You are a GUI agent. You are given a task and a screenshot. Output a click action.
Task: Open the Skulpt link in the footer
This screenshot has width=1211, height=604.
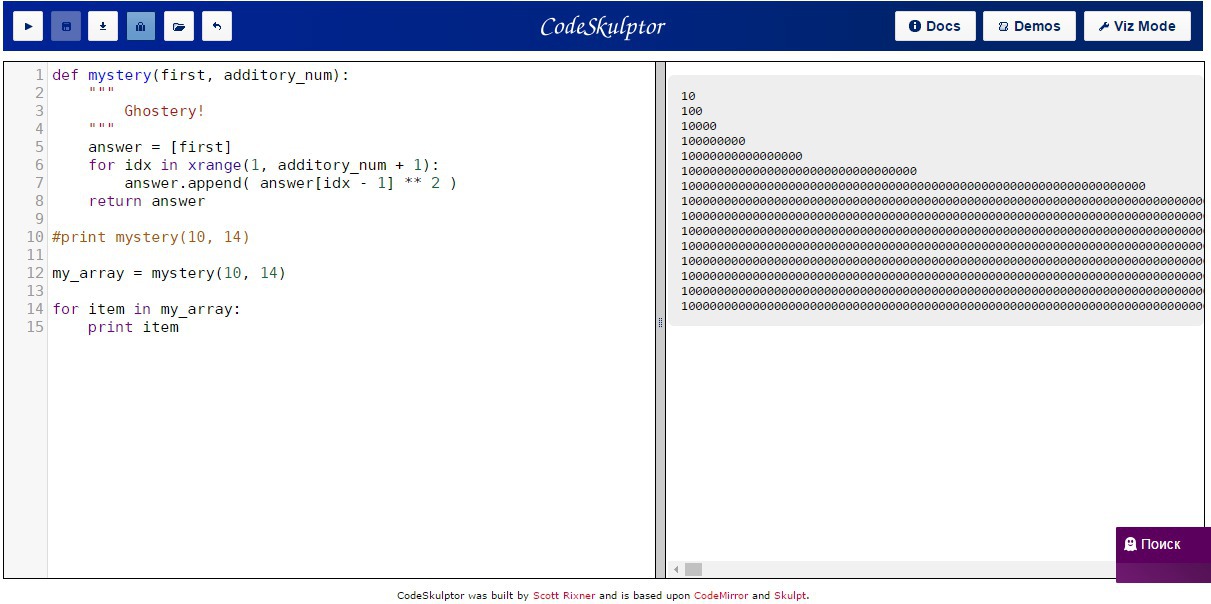click(790, 596)
